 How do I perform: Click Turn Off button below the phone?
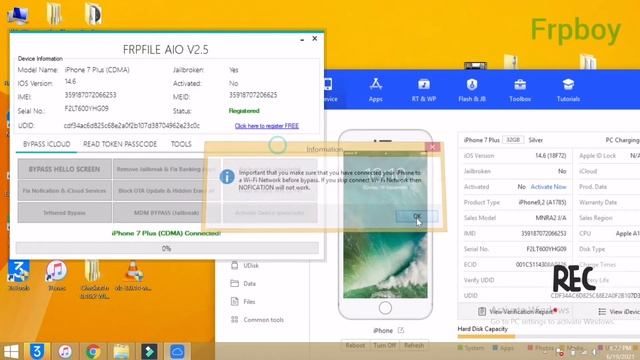(x=384, y=345)
